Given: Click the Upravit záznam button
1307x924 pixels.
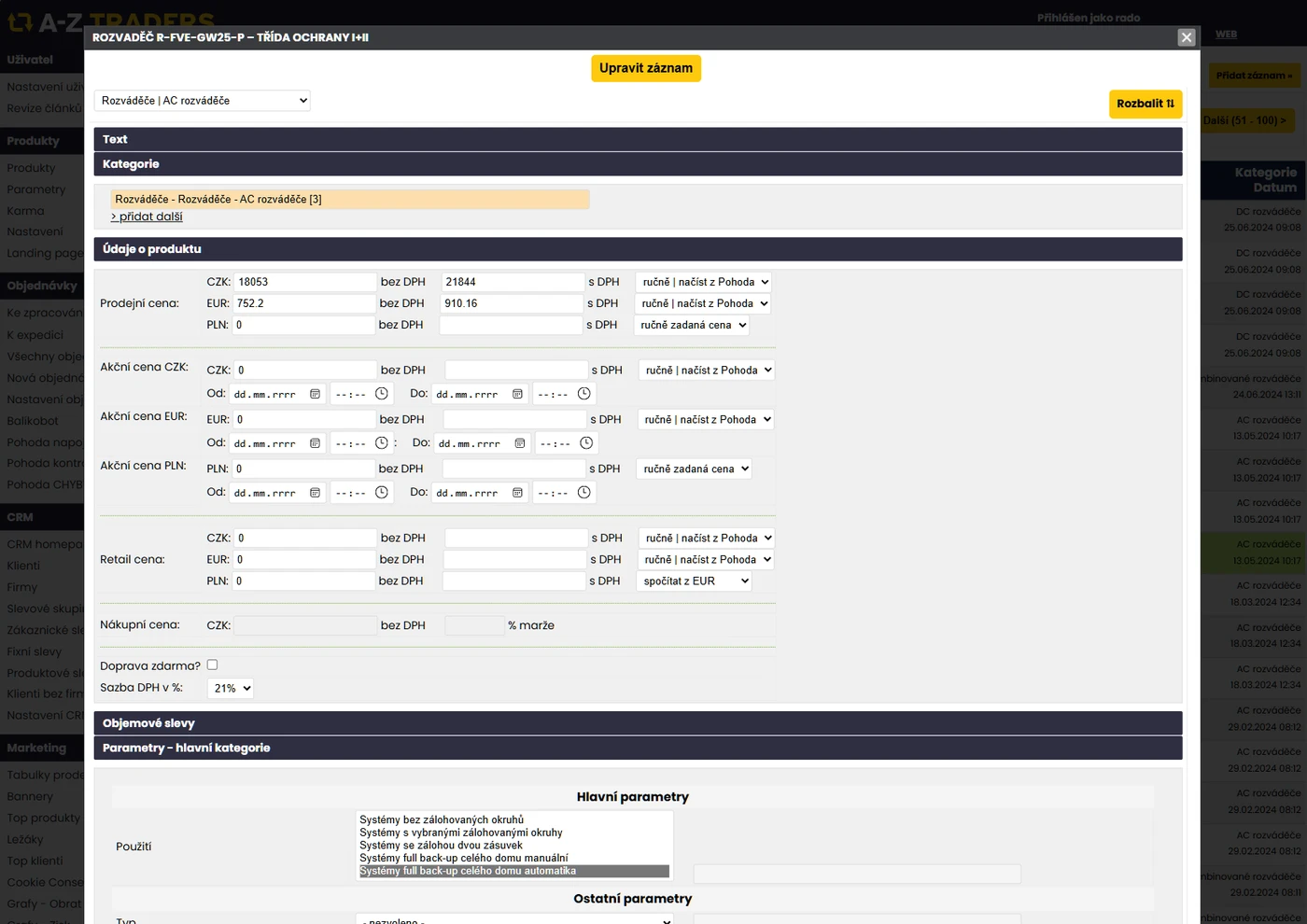Looking at the screenshot, I should coord(645,68).
